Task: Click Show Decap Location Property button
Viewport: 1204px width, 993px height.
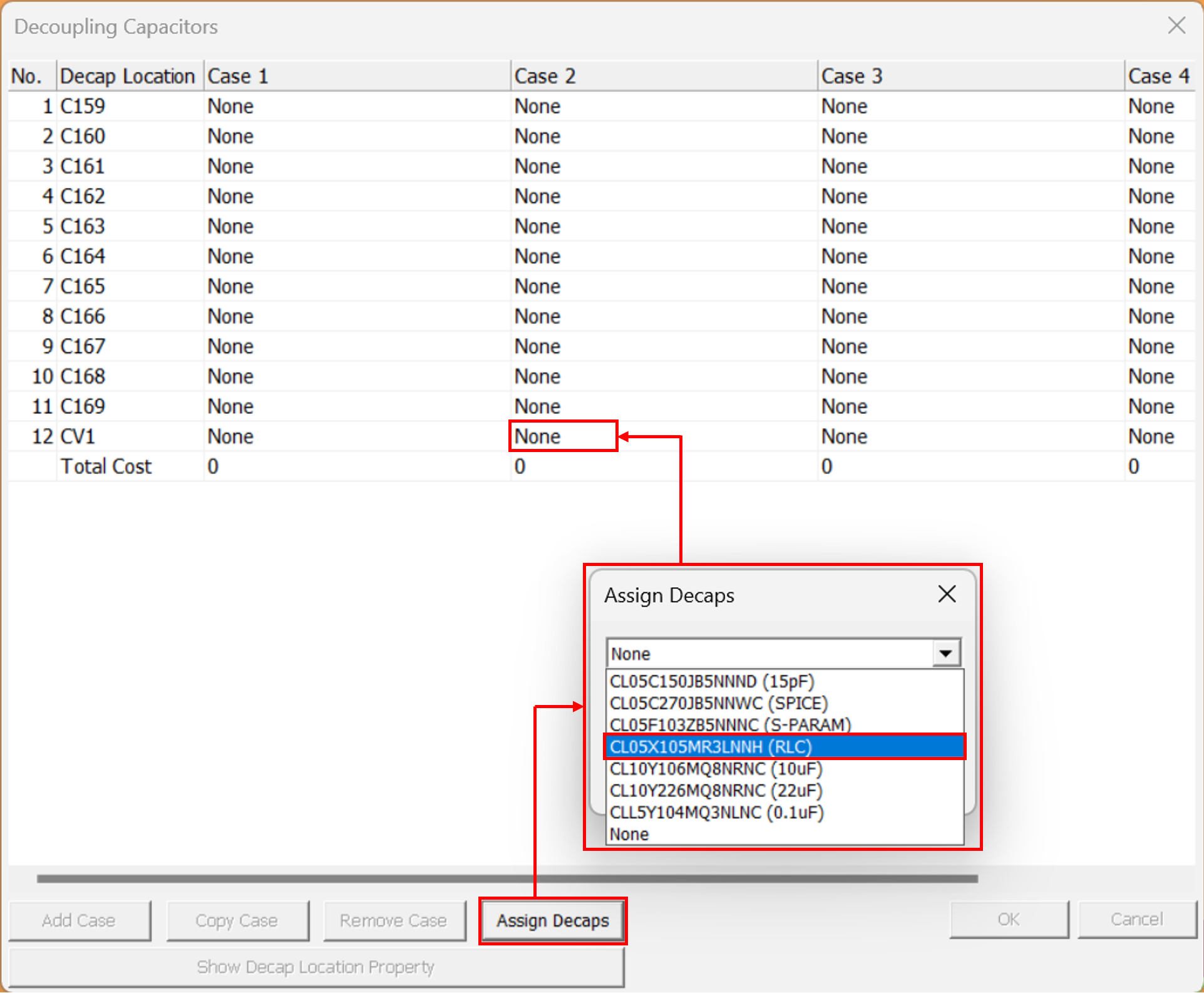Action: point(316,967)
